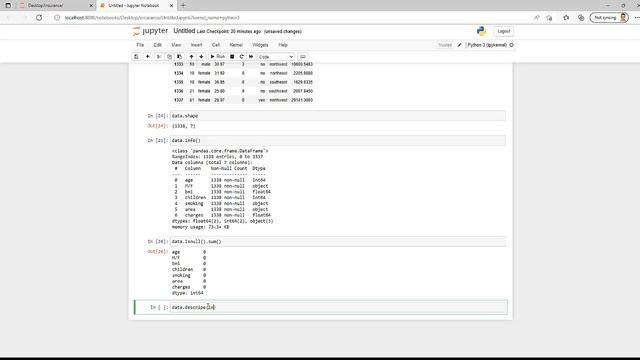The image size is (640, 360).
Task: Open the Edit menu
Action: (x=158, y=45)
